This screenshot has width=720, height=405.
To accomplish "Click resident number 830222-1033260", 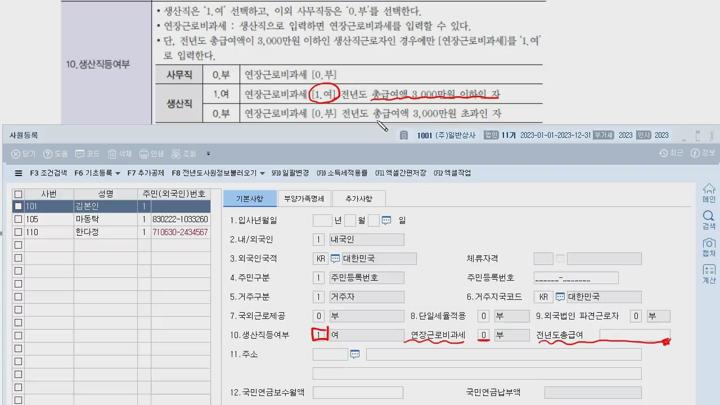I will click(180, 219).
